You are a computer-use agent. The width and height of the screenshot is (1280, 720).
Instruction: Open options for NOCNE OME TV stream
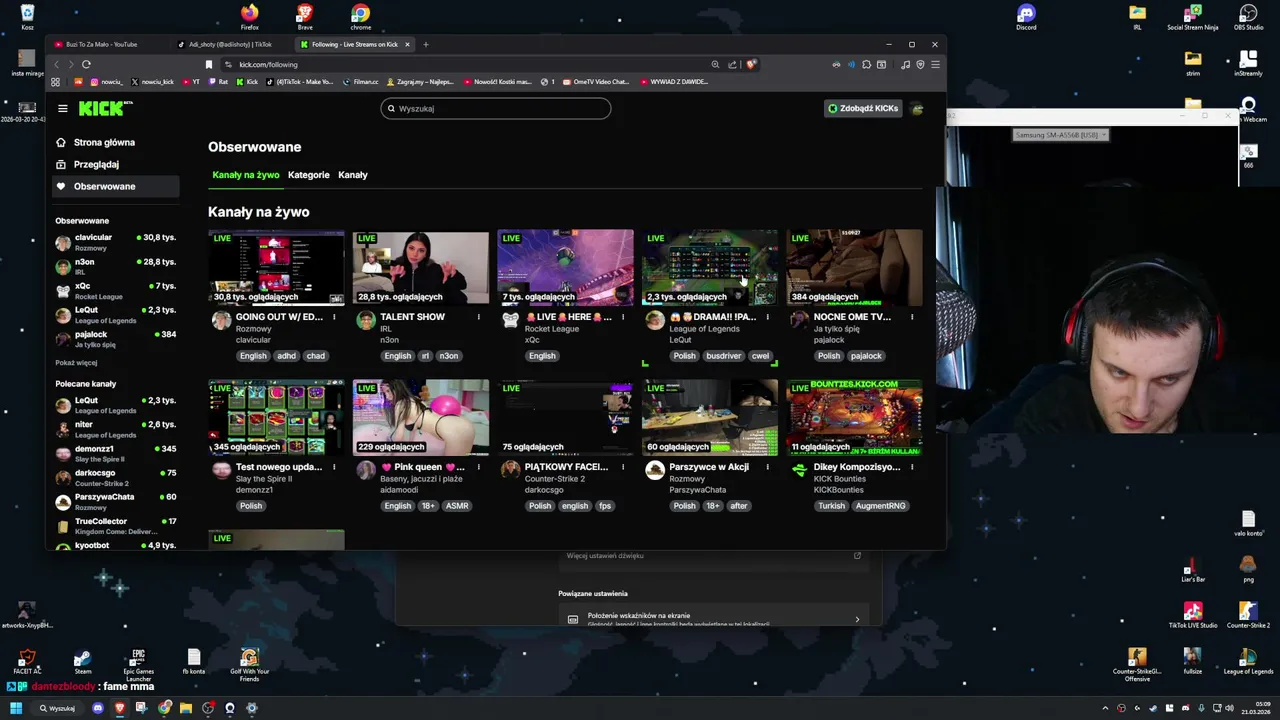(x=912, y=317)
